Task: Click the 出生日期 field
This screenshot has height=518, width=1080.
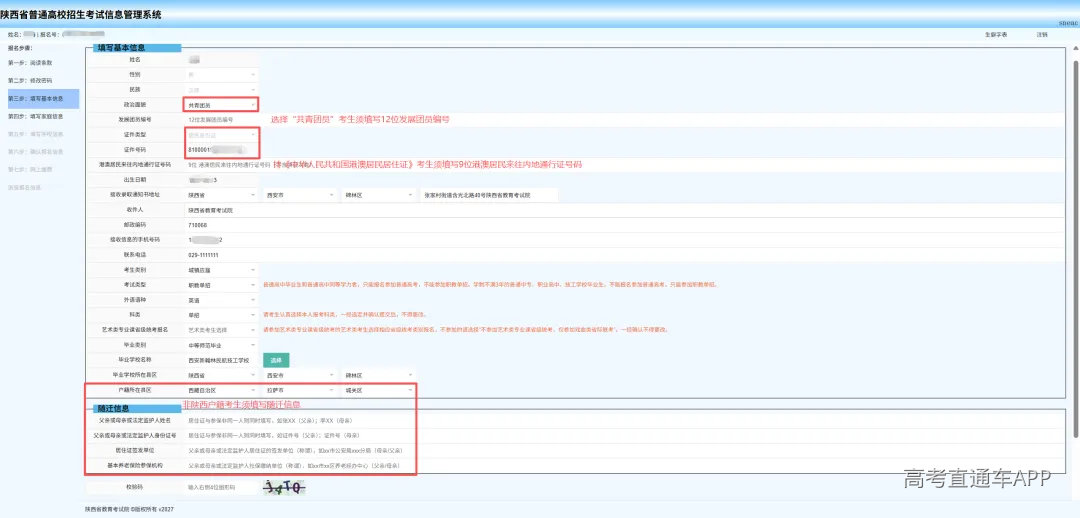Action: (x=221, y=180)
